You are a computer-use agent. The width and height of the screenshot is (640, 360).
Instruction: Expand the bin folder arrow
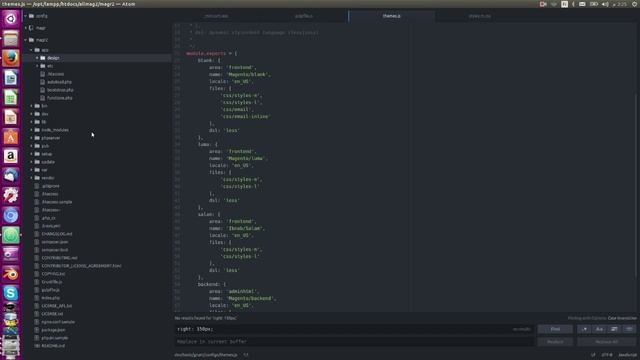point(31,106)
